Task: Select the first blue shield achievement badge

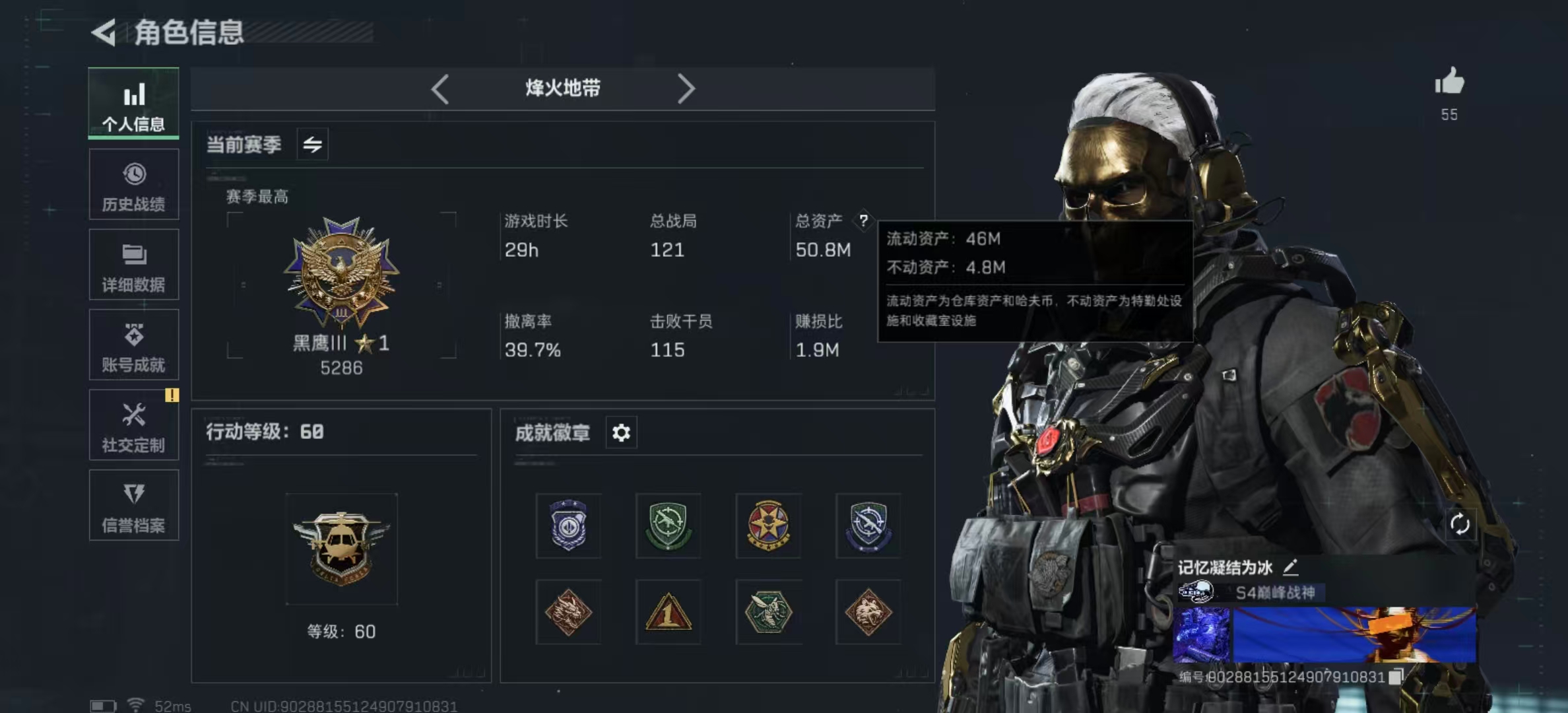Action: point(568,526)
